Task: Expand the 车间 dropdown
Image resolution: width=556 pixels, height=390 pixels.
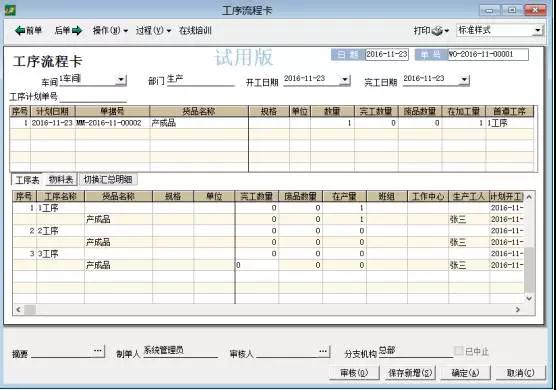Action: [121, 79]
